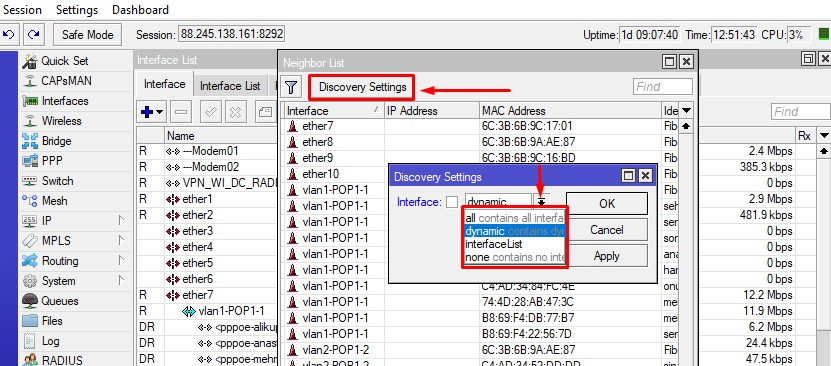Select ether8 row in Neighbor List
The width and height of the screenshot is (831, 366).
pos(480,142)
